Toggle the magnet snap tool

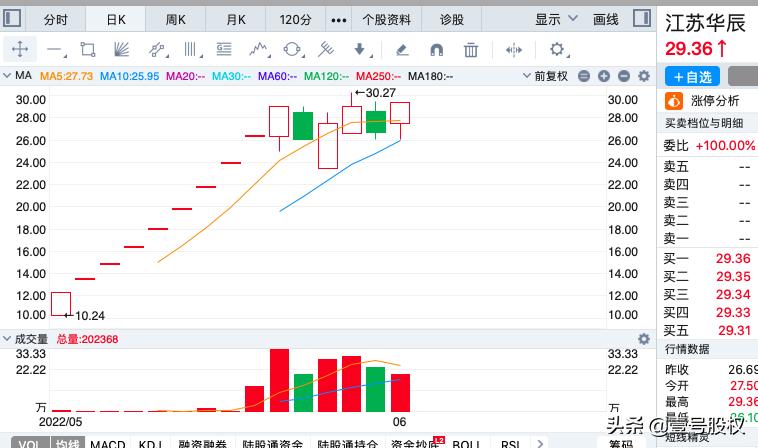coord(437,49)
